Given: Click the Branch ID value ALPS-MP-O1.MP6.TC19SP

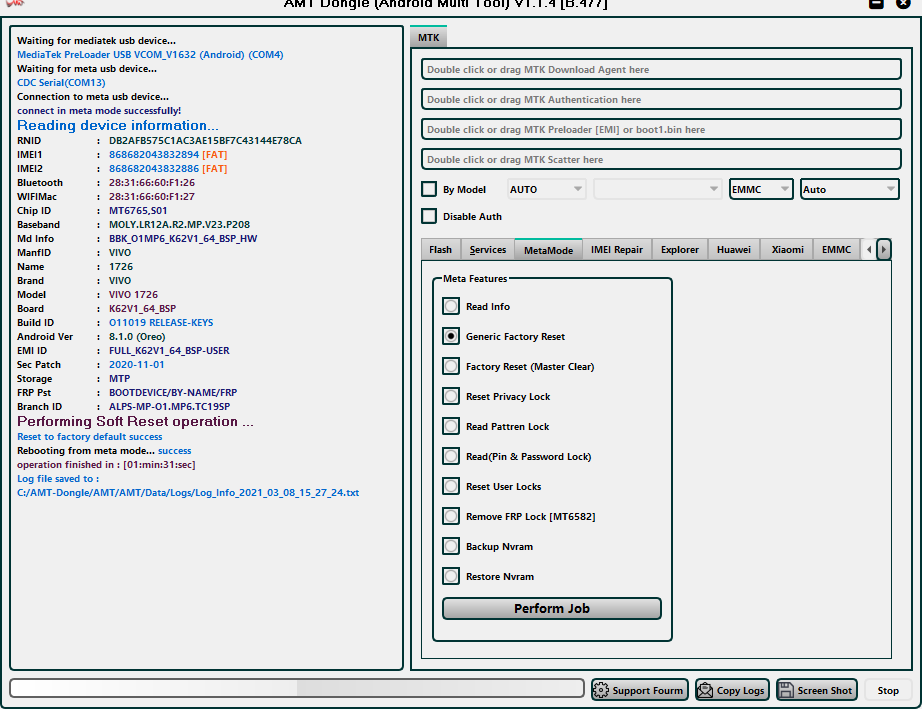Looking at the screenshot, I should [x=169, y=407].
